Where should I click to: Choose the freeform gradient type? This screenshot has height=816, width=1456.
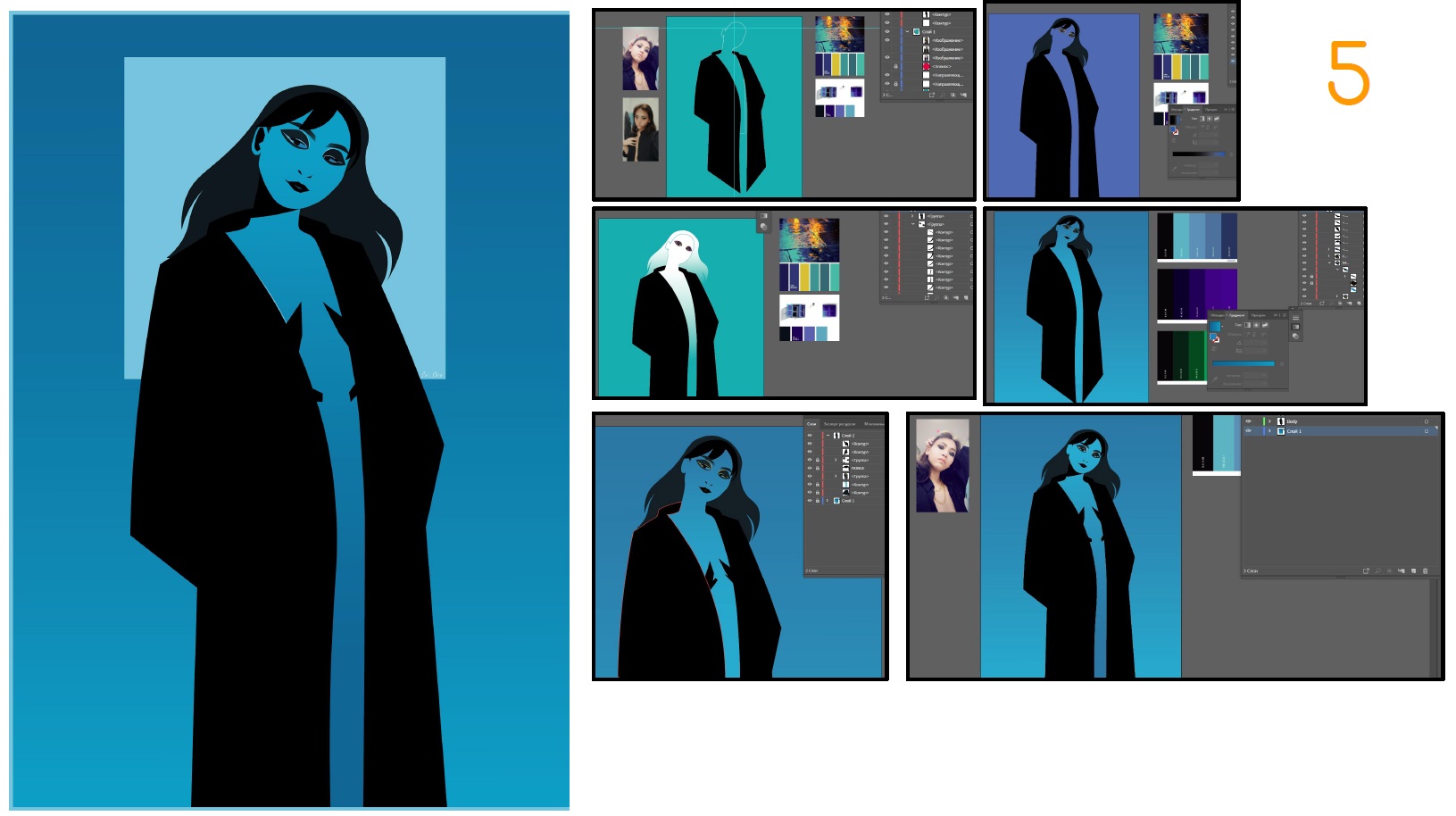(1265, 325)
